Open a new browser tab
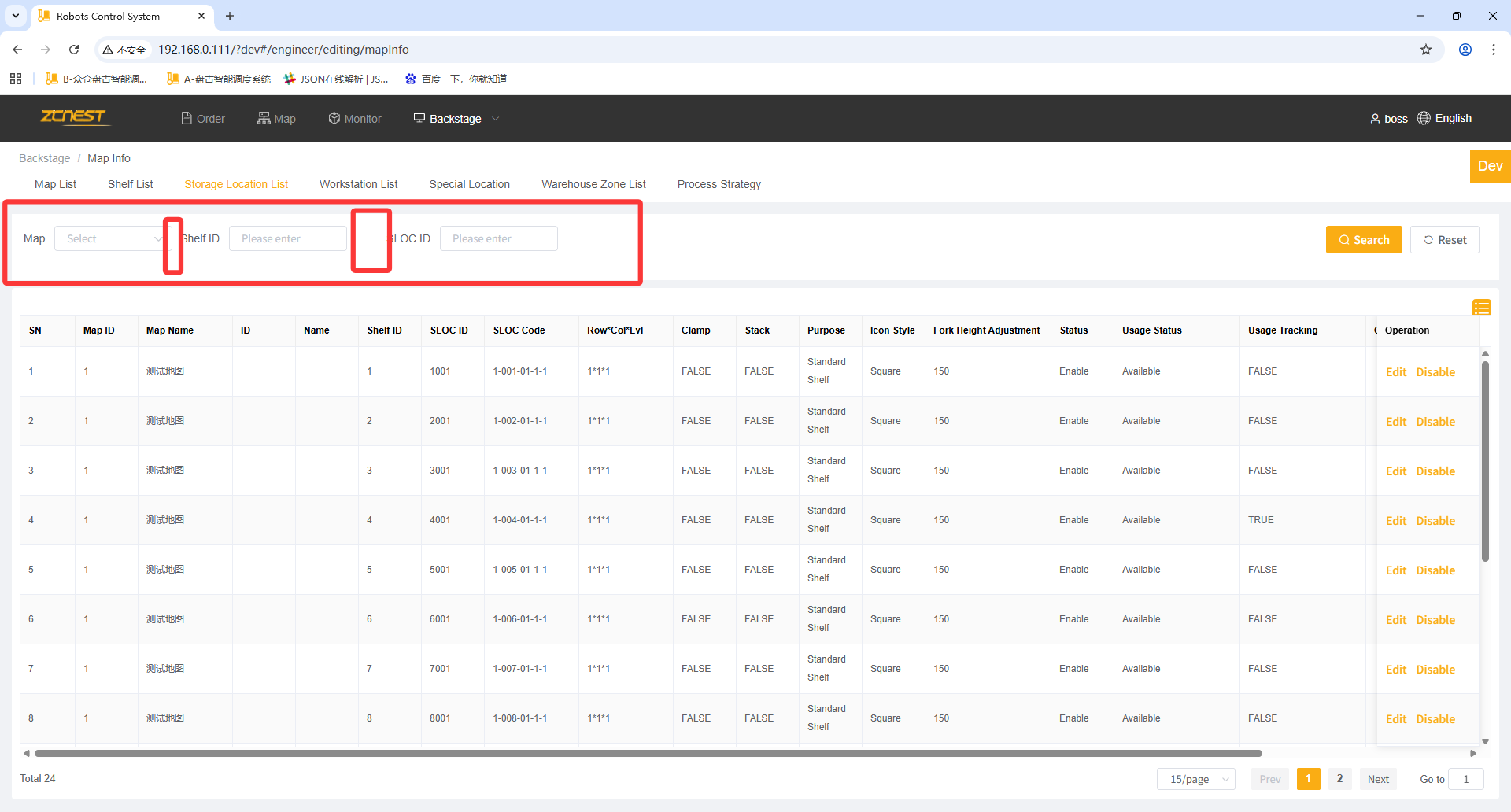The width and height of the screenshot is (1511, 812). 230,16
